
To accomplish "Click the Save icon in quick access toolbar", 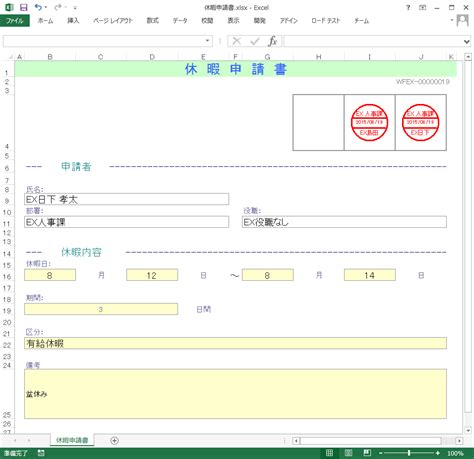I will [x=24, y=7].
